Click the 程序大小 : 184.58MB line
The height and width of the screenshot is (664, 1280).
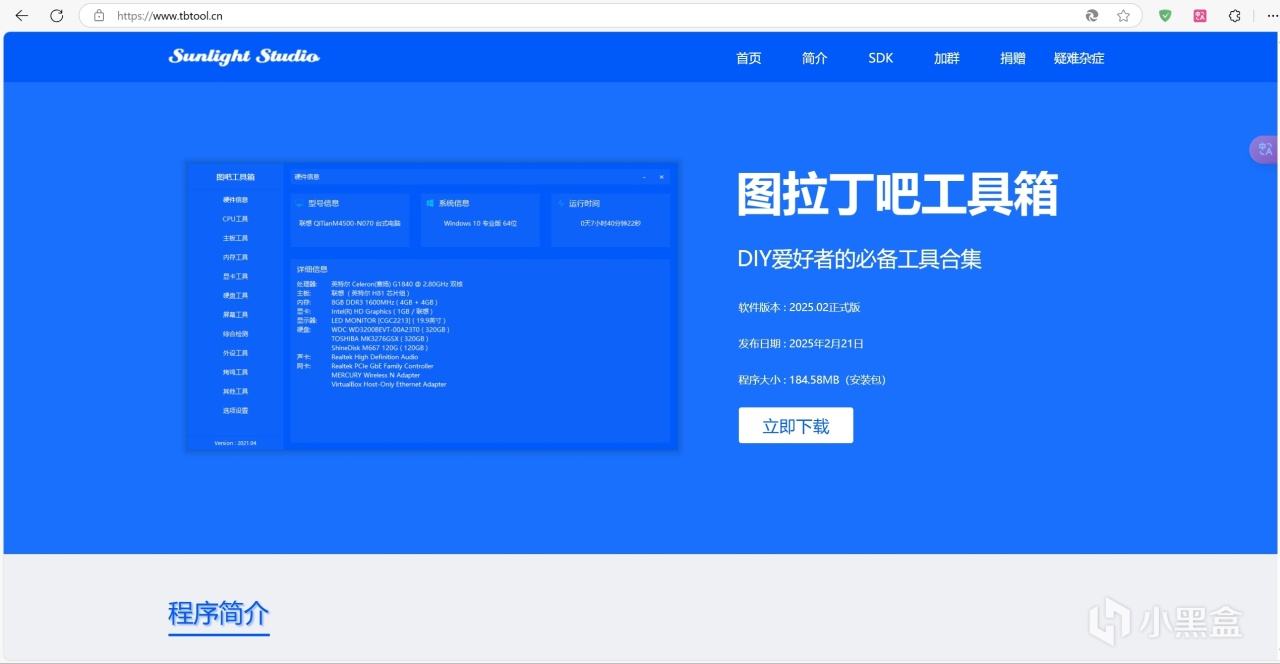point(812,379)
